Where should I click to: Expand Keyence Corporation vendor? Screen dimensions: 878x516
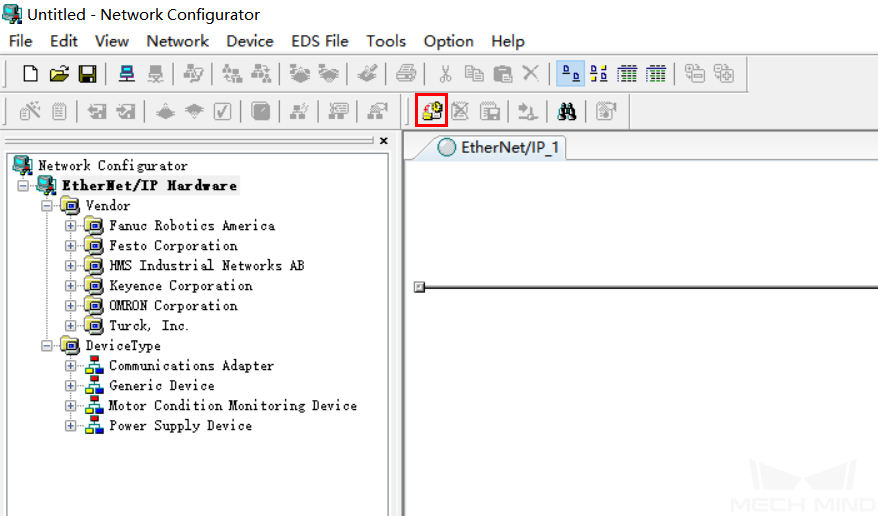point(71,285)
